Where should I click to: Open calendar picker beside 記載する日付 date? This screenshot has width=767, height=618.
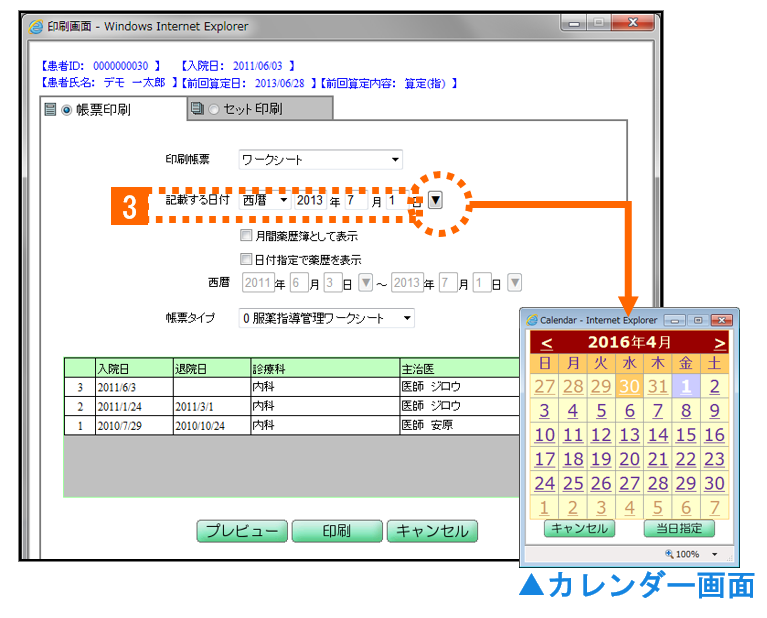[x=435, y=200]
